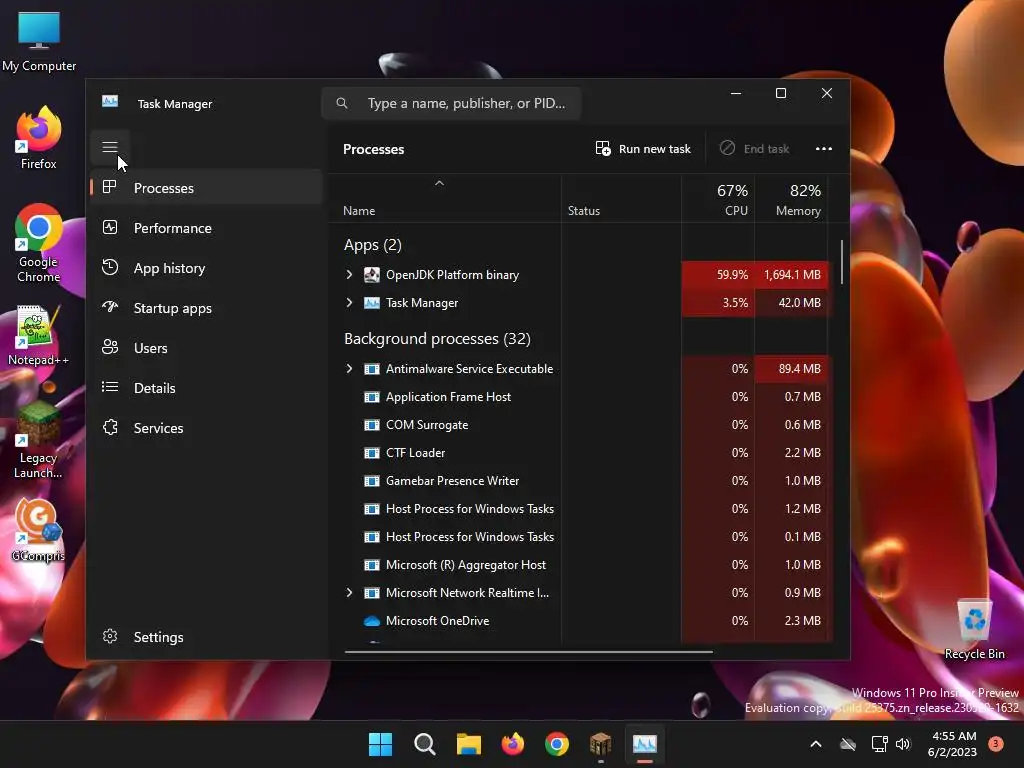Select the OpenJDK Platform binary icon

[x=372, y=275]
